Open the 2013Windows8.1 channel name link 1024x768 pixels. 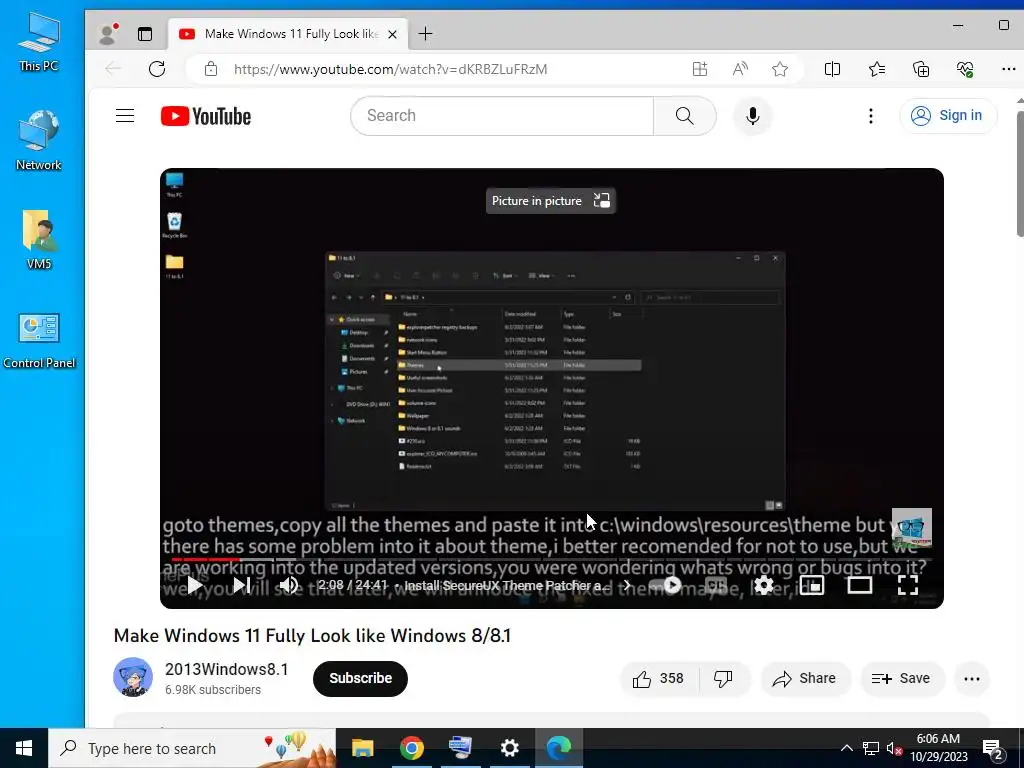[226, 669]
